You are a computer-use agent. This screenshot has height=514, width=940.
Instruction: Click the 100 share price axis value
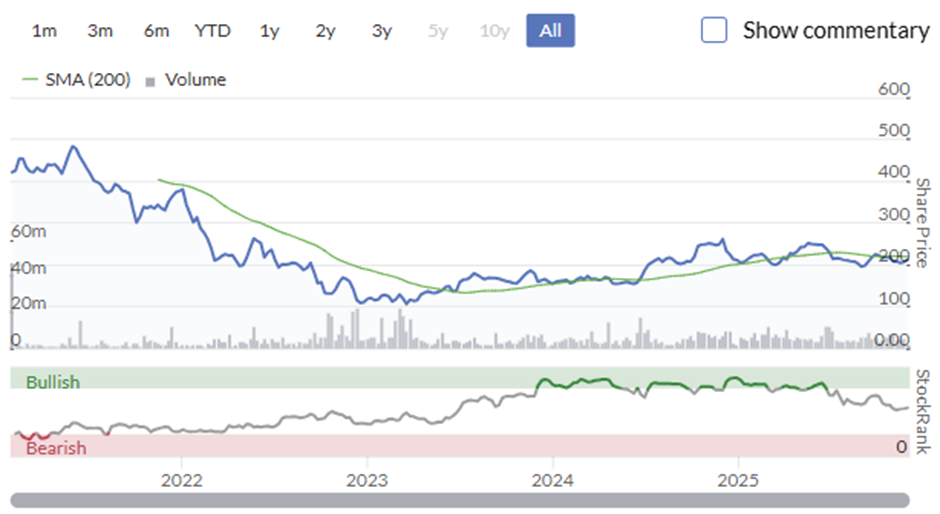pos(894,298)
